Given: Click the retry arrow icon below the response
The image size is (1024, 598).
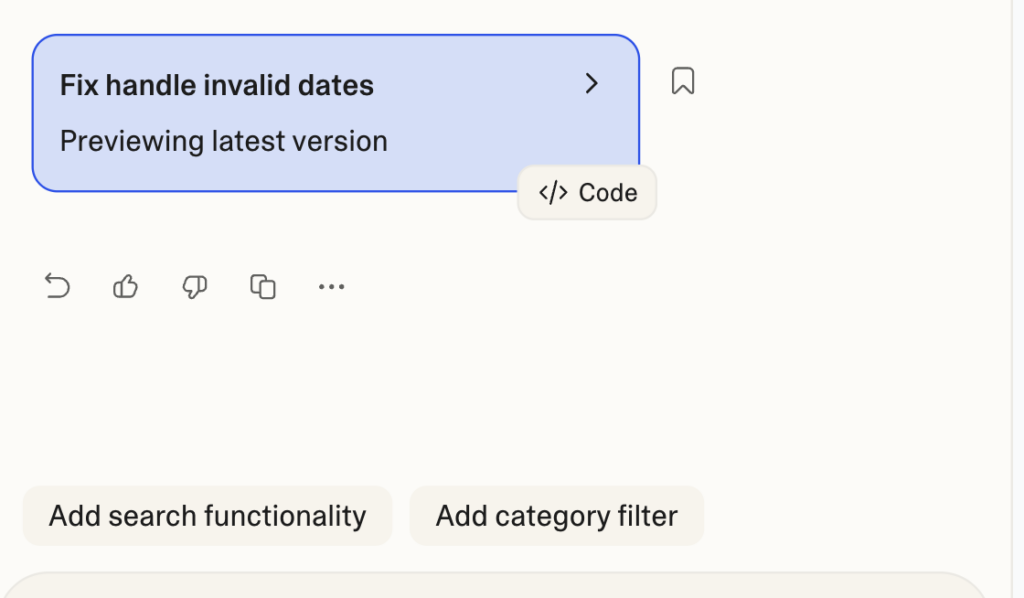Looking at the screenshot, I should [x=58, y=287].
